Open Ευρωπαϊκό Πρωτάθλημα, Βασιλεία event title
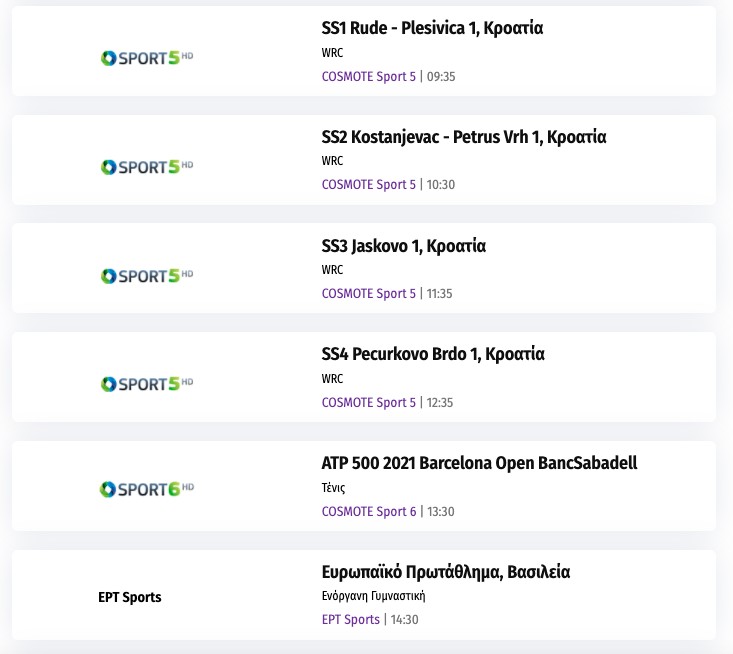The width and height of the screenshot is (733, 654). tap(446, 572)
